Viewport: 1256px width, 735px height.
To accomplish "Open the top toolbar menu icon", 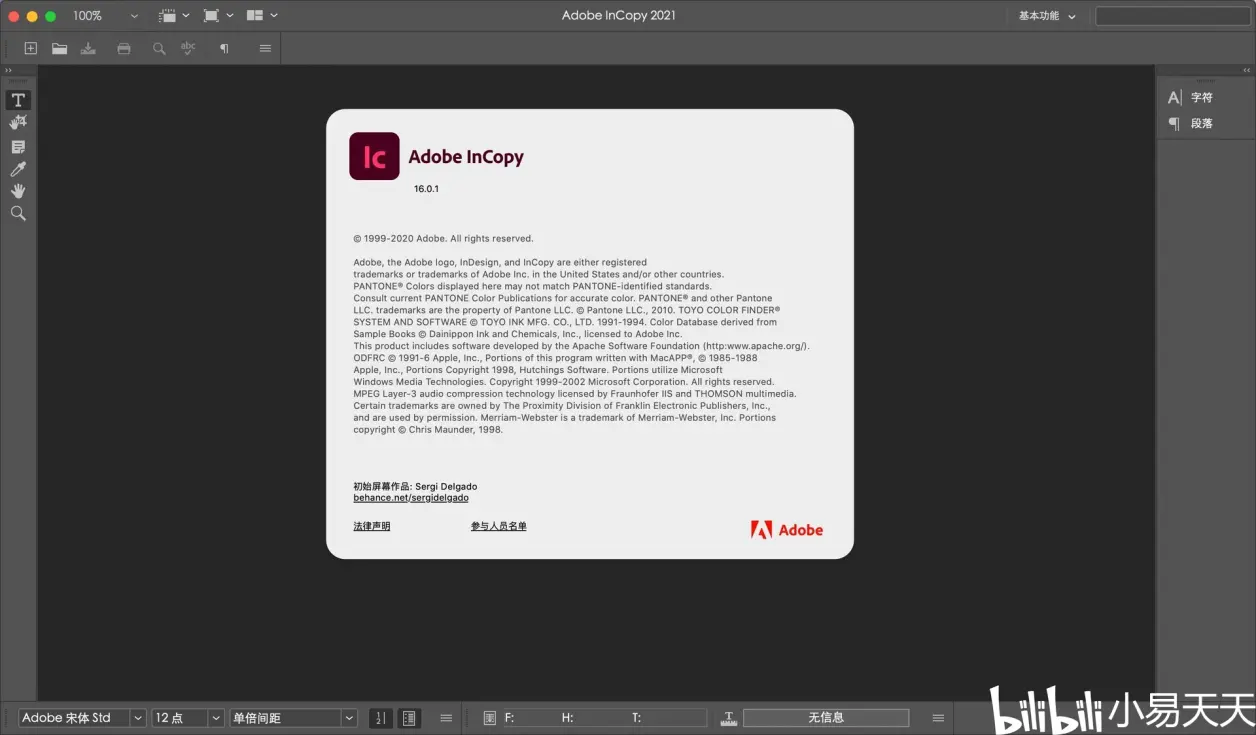I will 265,48.
